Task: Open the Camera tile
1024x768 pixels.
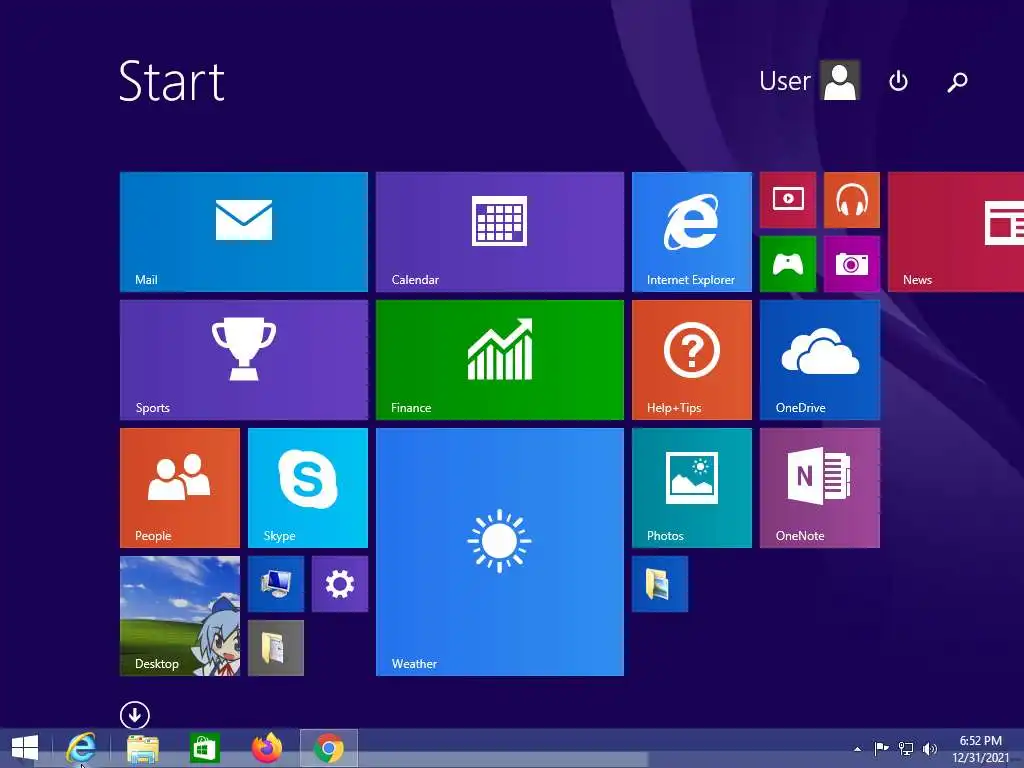Action: tap(852, 264)
